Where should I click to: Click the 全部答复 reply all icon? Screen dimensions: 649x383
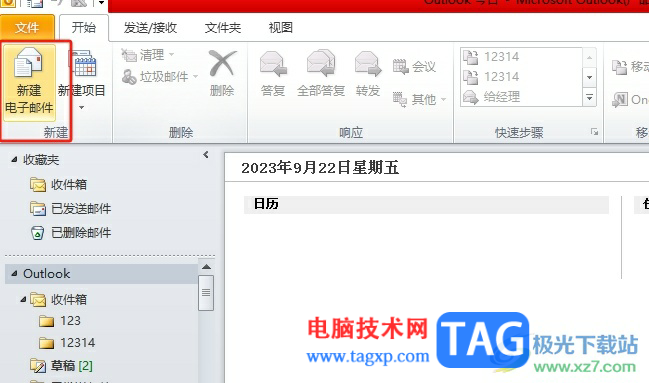click(321, 63)
